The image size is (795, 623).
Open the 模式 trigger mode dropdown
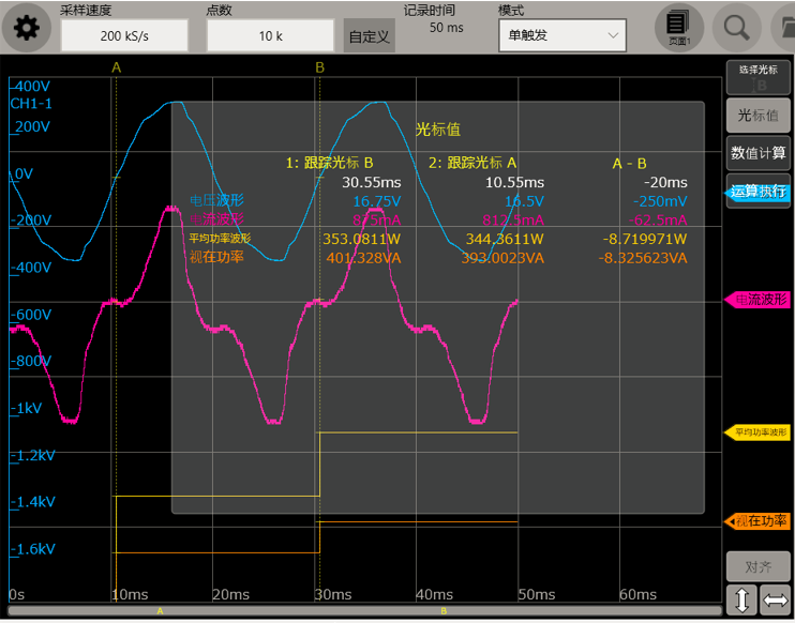561,35
